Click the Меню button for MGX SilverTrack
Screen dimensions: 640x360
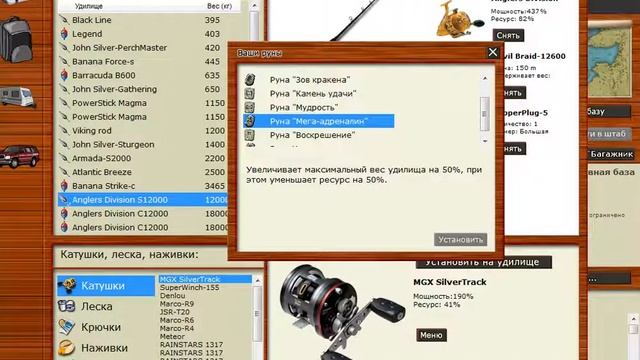431,335
